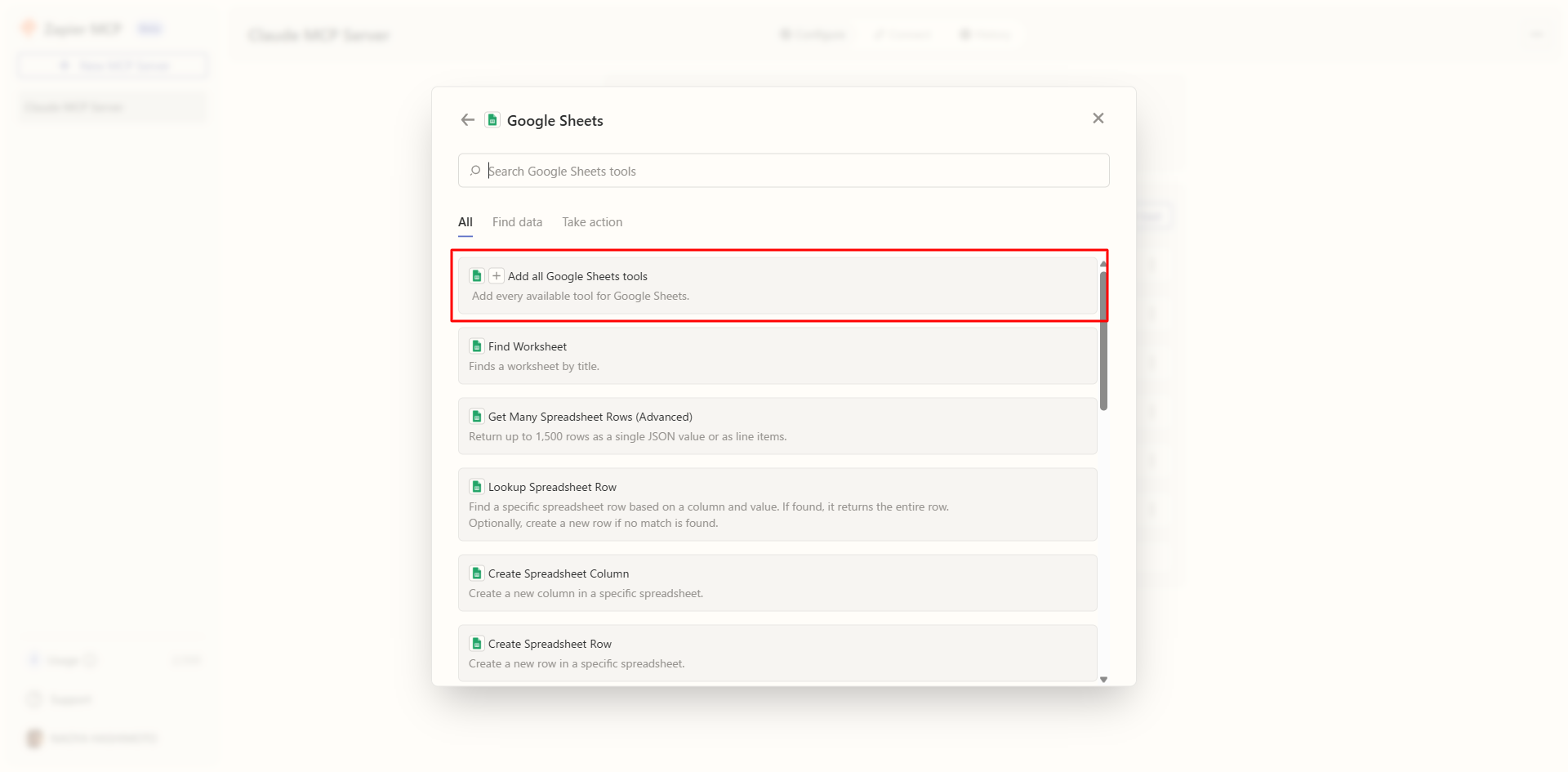Select the Create Spreadsheet Column tool

pos(777,583)
